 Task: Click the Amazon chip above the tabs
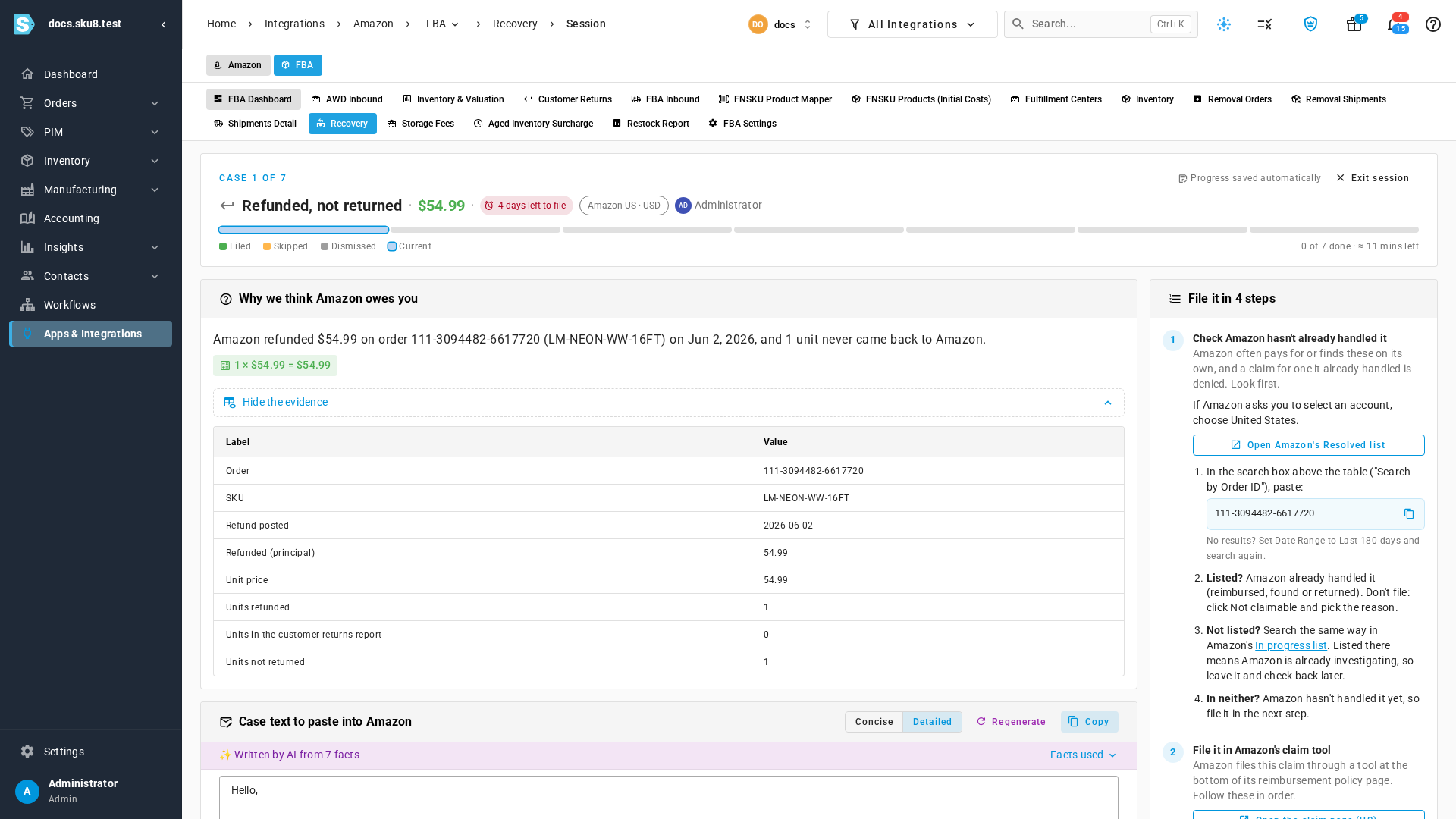tap(238, 65)
